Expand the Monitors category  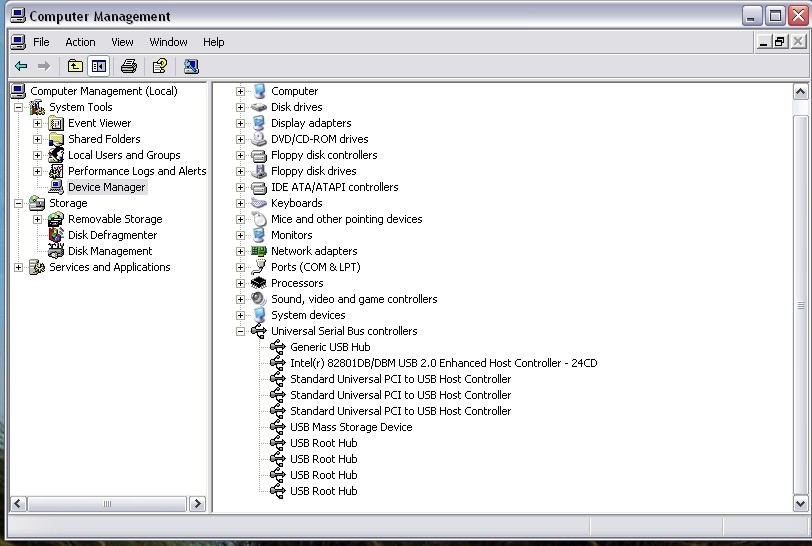click(240, 236)
